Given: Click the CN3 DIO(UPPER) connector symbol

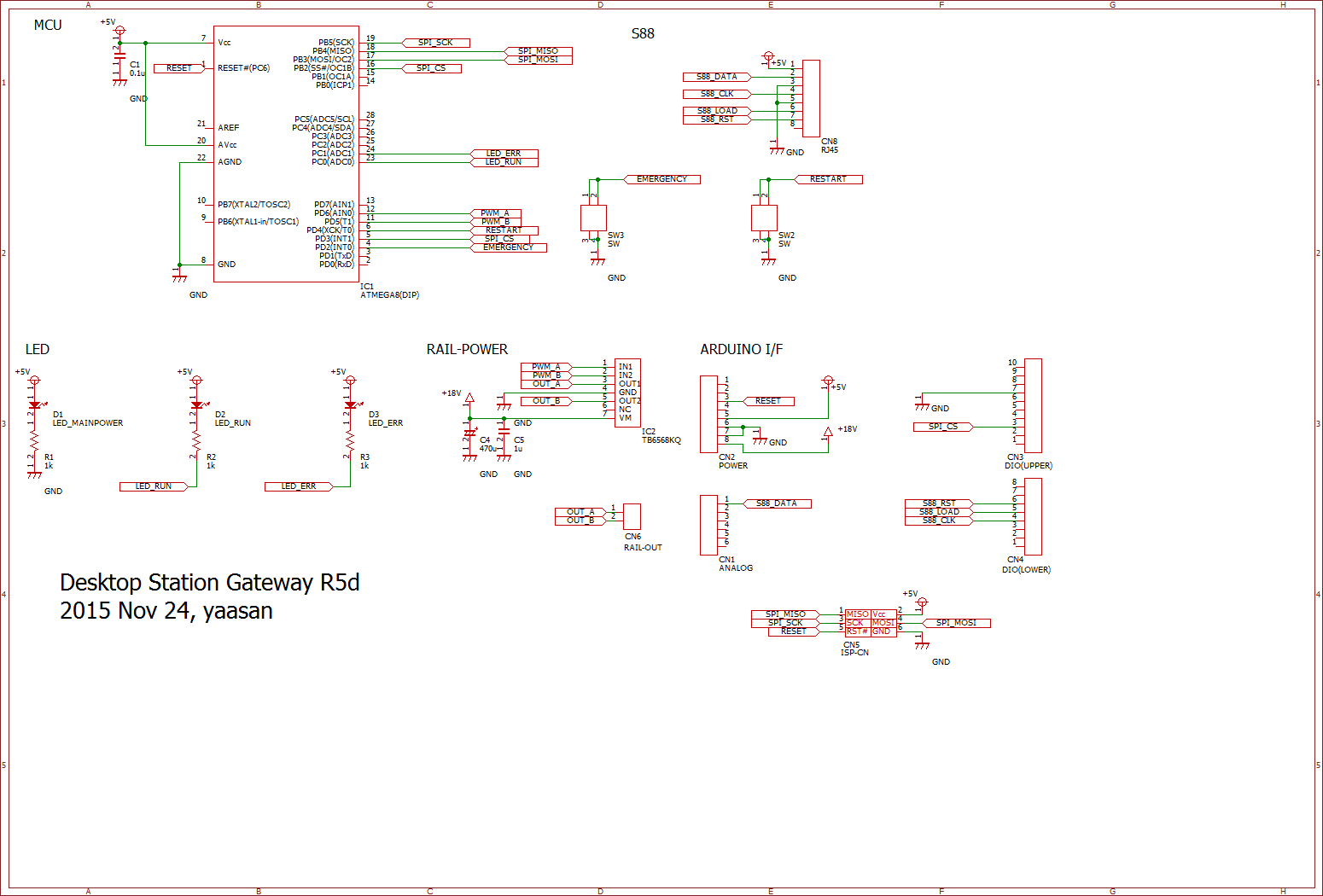Looking at the screenshot, I should pos(1033,405).
